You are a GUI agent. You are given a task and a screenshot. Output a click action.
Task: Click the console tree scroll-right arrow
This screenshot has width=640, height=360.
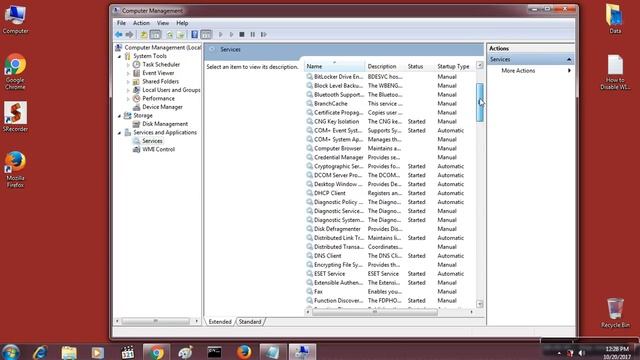click(197, 321)
